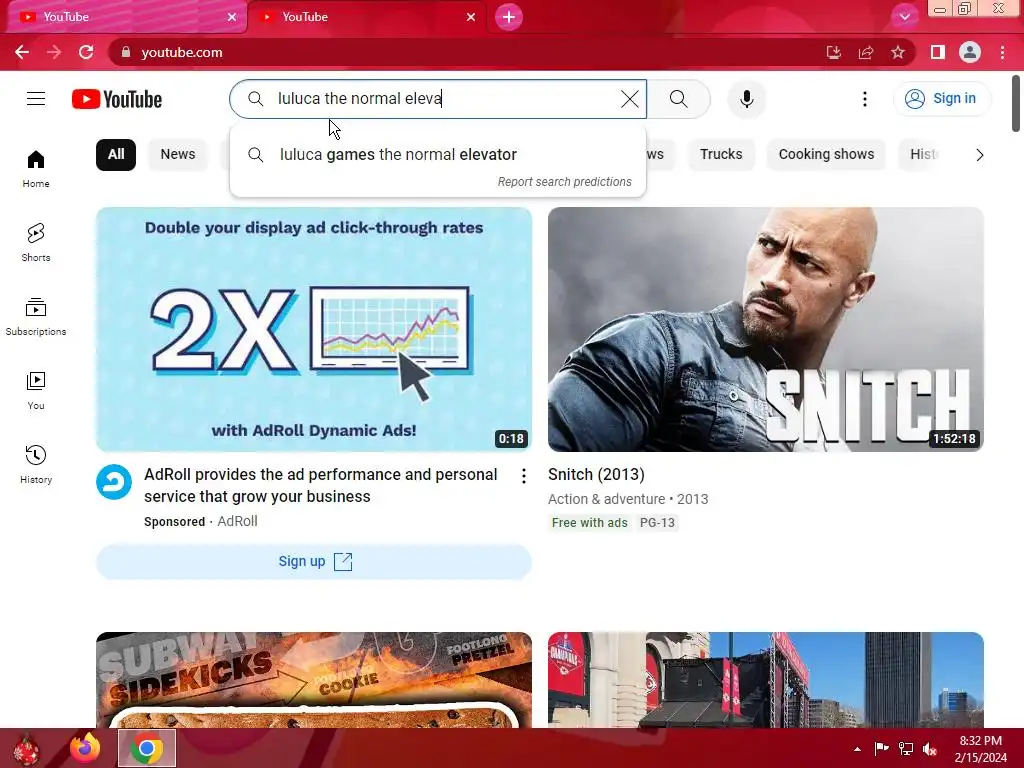This screenshot has height=768, width=1024.
Task: Open a new browser tab
Action: point(509,17)
